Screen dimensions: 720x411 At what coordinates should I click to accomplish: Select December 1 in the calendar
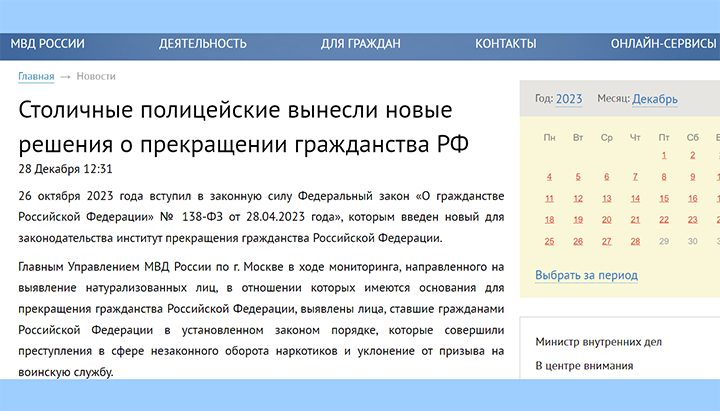[664, 155]
